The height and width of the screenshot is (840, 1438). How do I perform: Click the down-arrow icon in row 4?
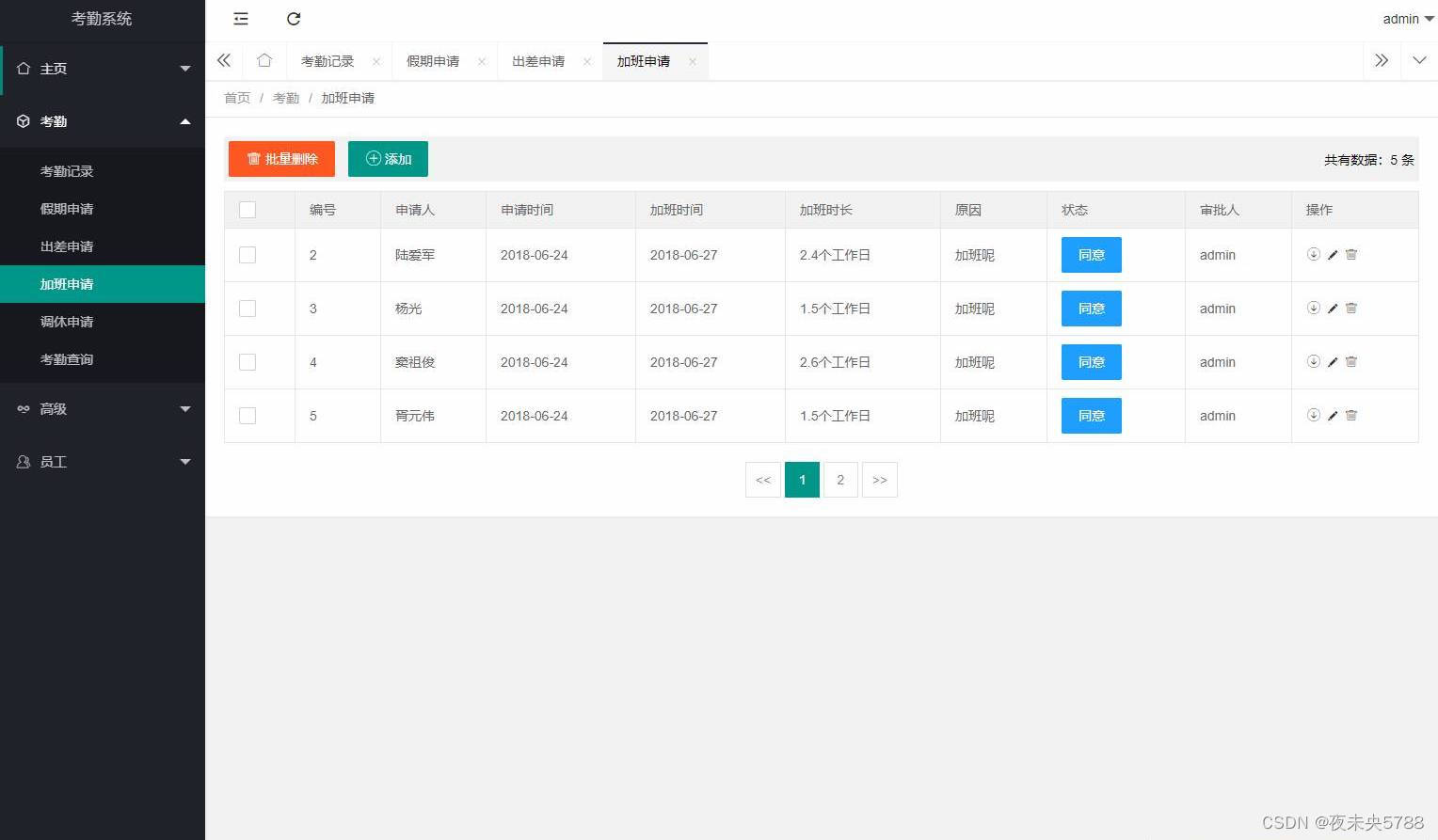point(1314,361)
